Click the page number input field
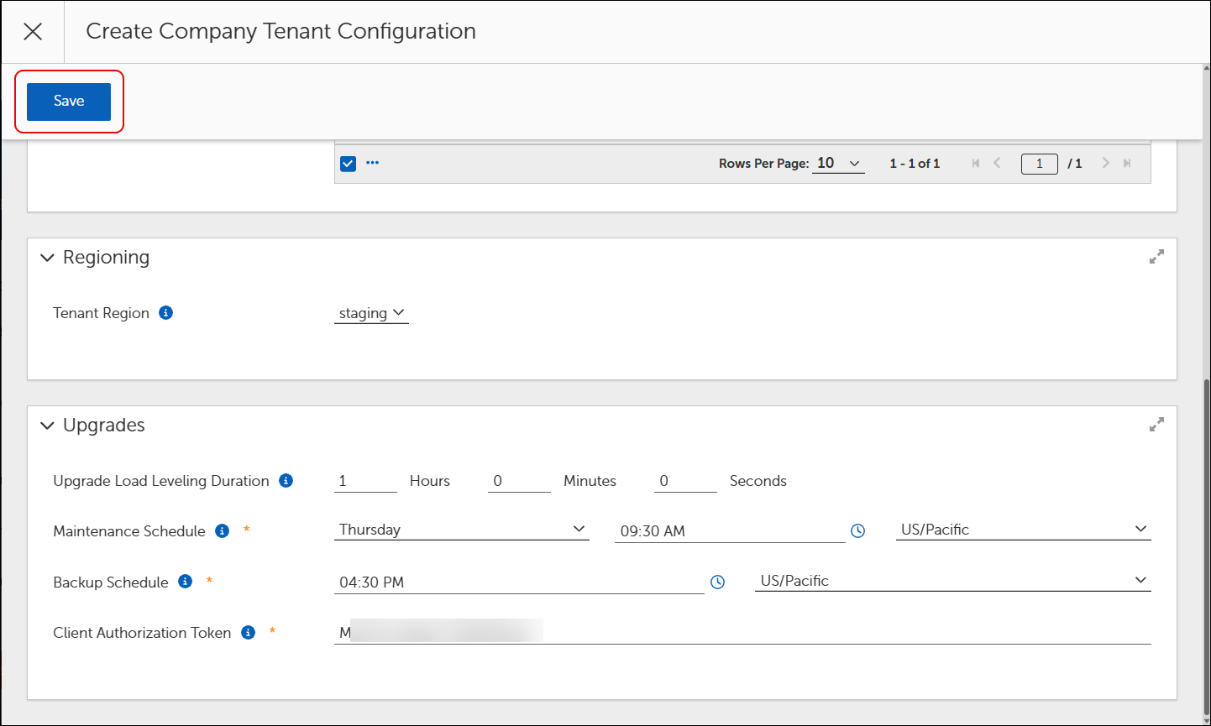This screenshot has width=1211, height=726. [1039, 163]
